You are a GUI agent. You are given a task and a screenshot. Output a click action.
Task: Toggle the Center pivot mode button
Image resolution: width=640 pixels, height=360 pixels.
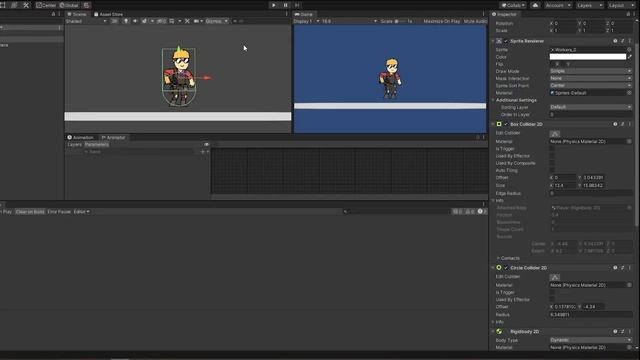(46, 5)
